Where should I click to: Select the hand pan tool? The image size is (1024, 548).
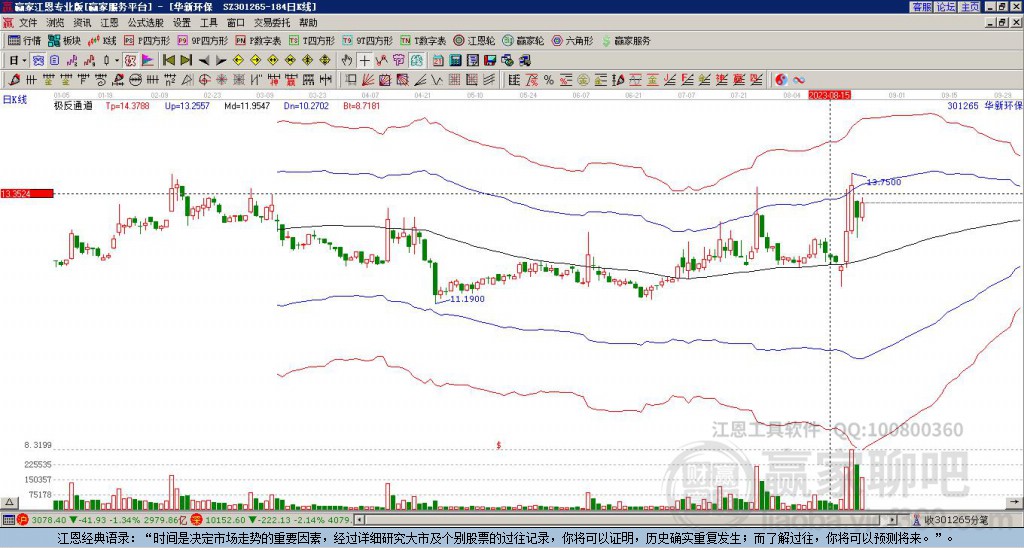[347, 61]
